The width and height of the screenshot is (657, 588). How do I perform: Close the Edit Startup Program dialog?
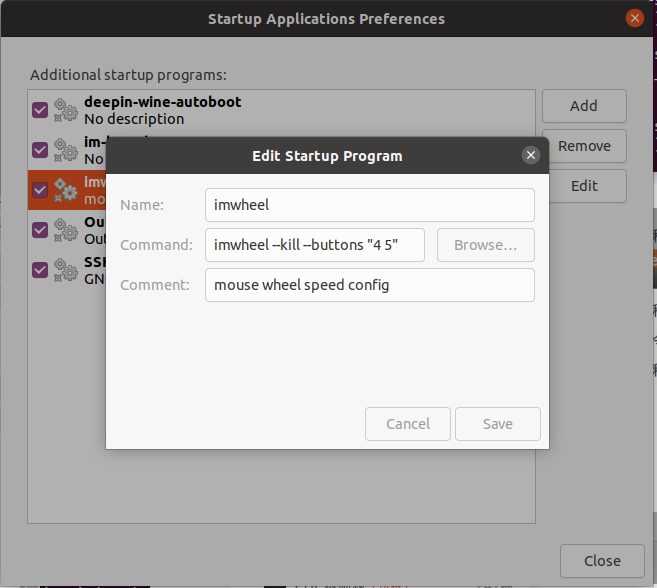click(x=531, y=155)
